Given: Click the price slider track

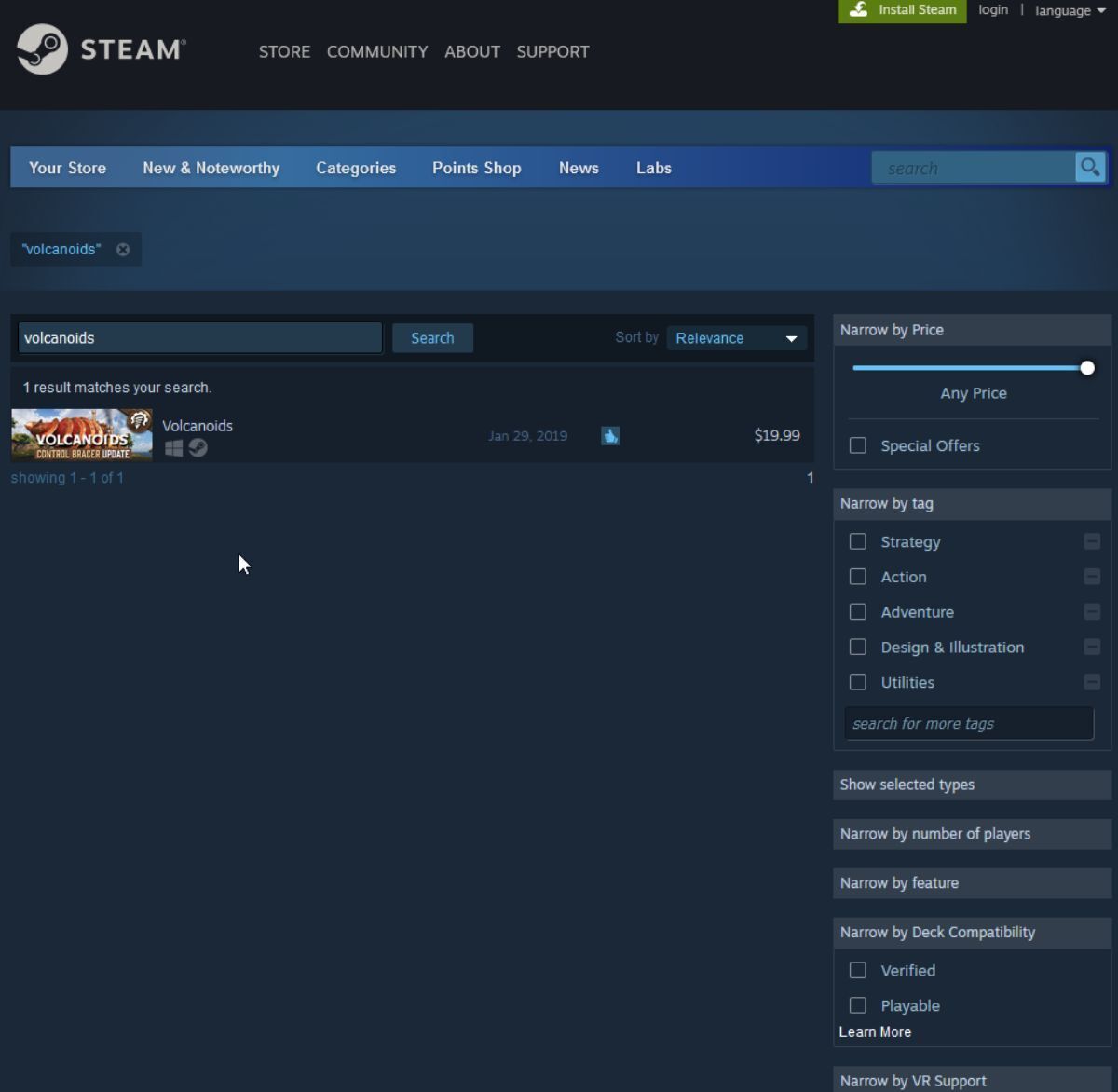Looking at the screenshot, I should coord(969,368).
